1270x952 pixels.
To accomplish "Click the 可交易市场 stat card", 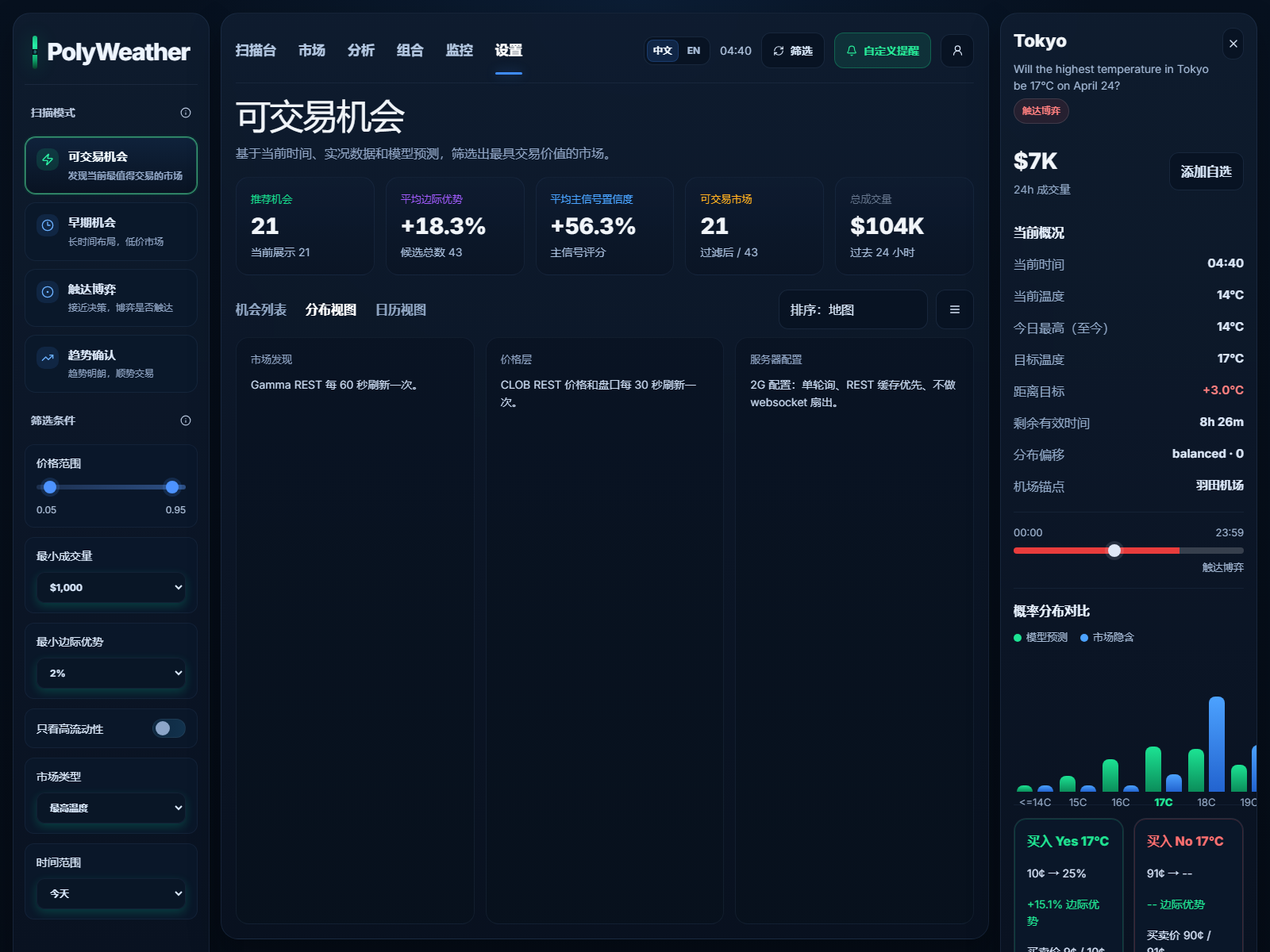I will point(754,226).
